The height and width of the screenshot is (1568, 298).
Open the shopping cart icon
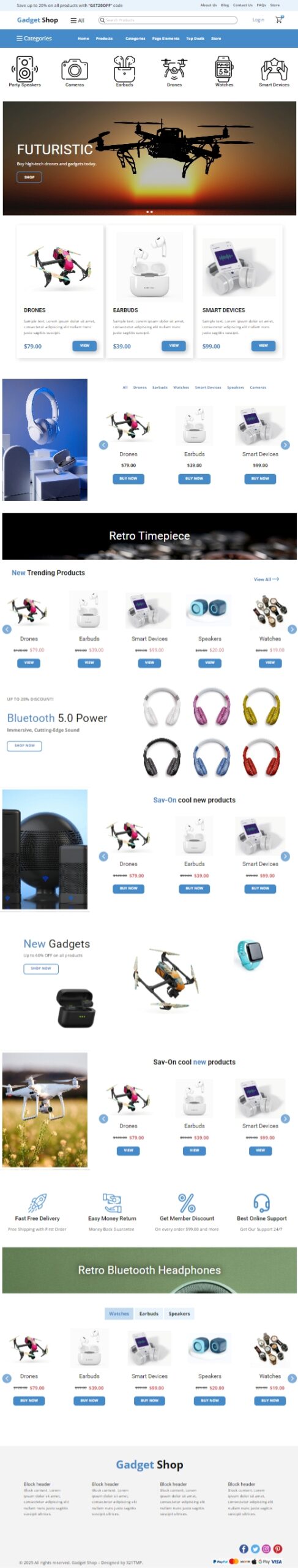pos(280,20)
